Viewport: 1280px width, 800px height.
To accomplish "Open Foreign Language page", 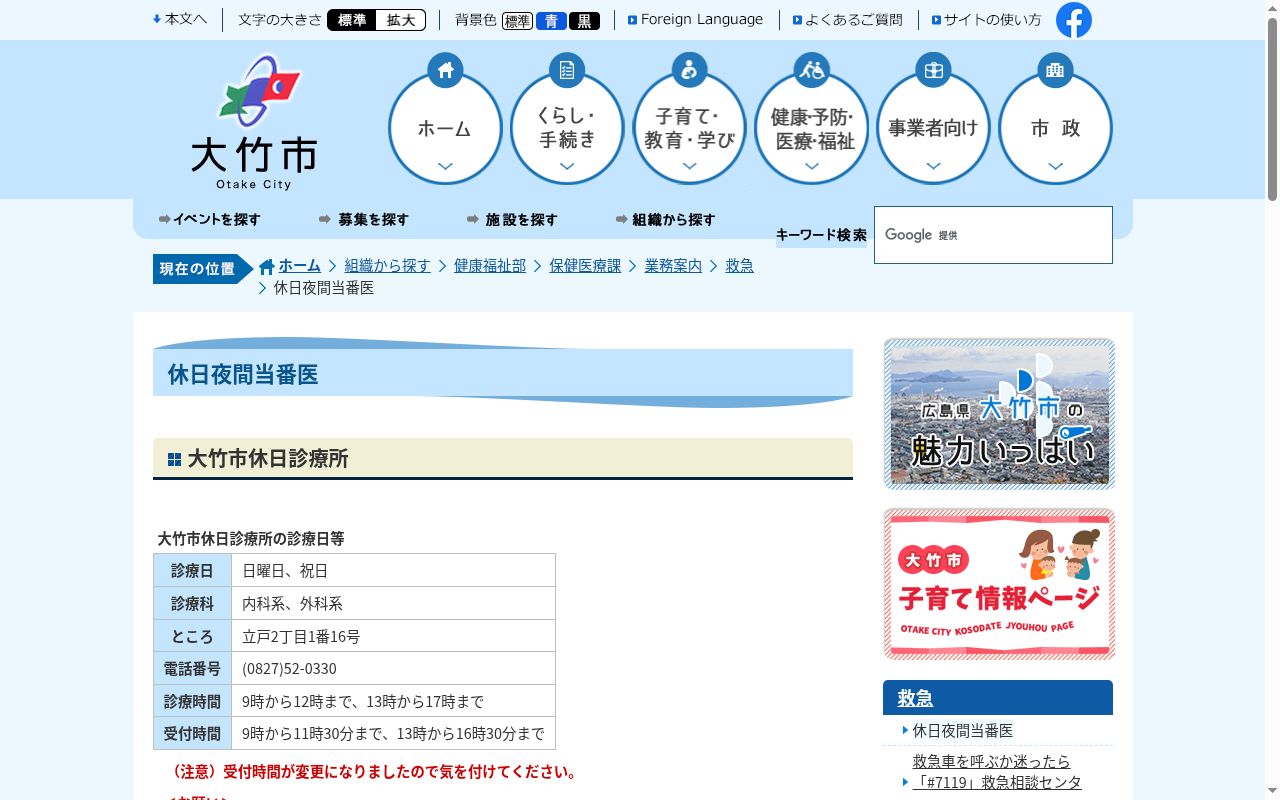I will pyautogui.click(x=695, y=19).
